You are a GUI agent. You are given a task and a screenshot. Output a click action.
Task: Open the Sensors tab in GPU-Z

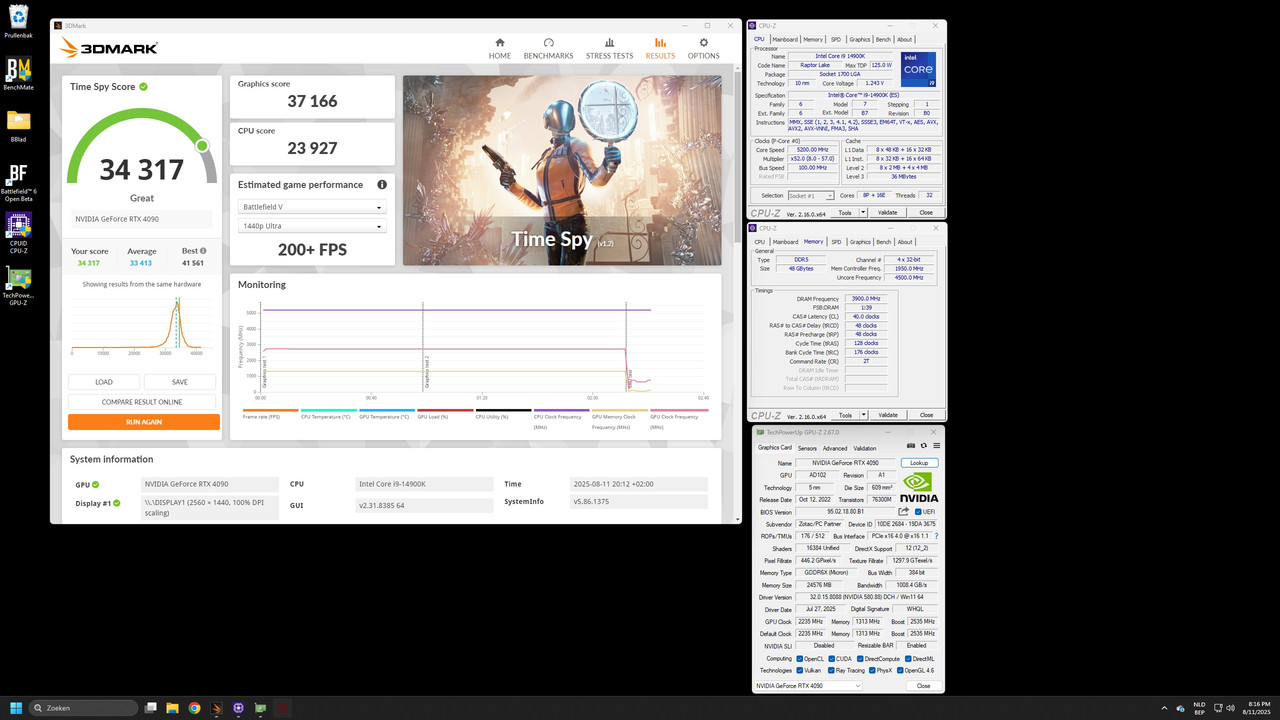[x=807, y=448]
